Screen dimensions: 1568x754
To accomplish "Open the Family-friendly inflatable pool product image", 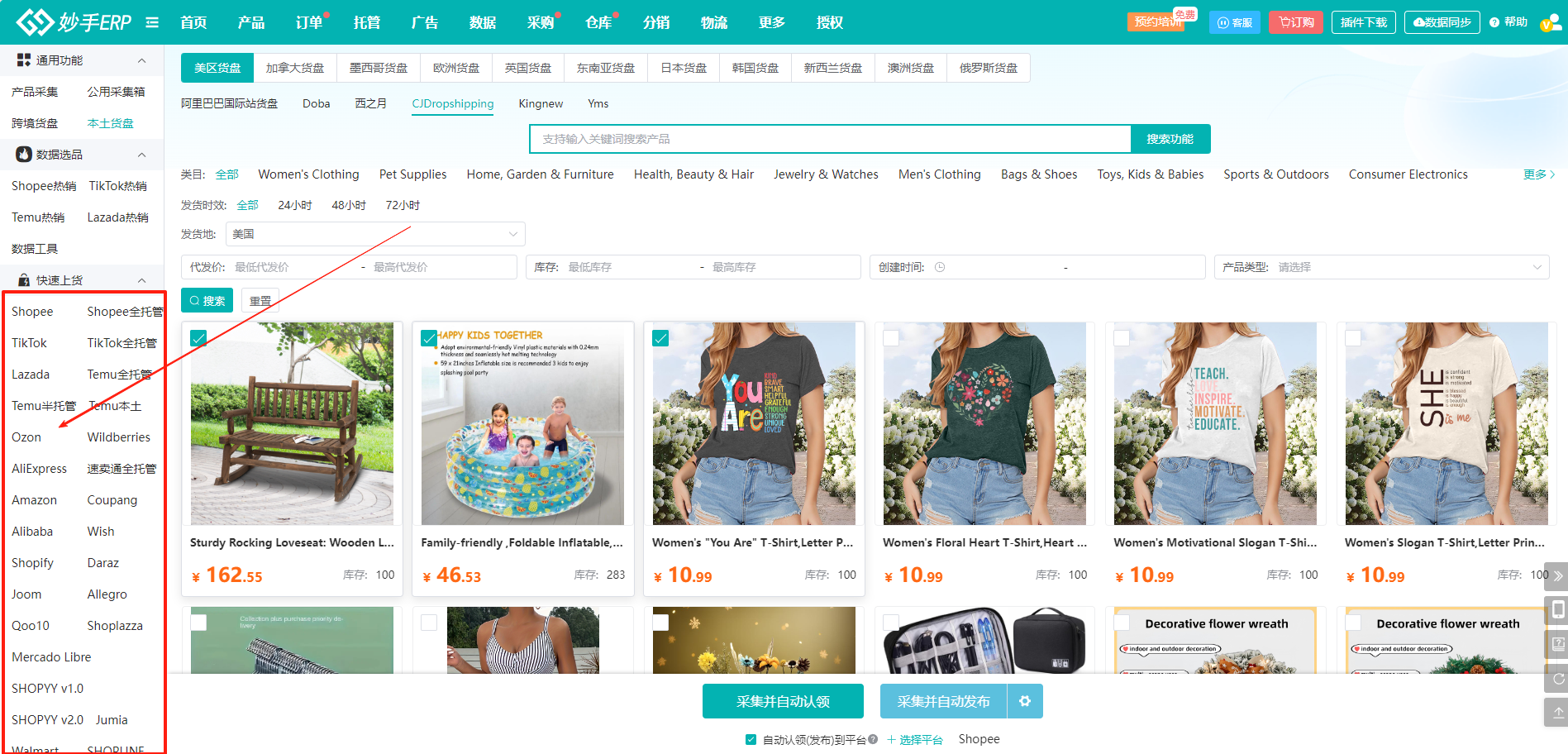I will [x=522, y=423].
